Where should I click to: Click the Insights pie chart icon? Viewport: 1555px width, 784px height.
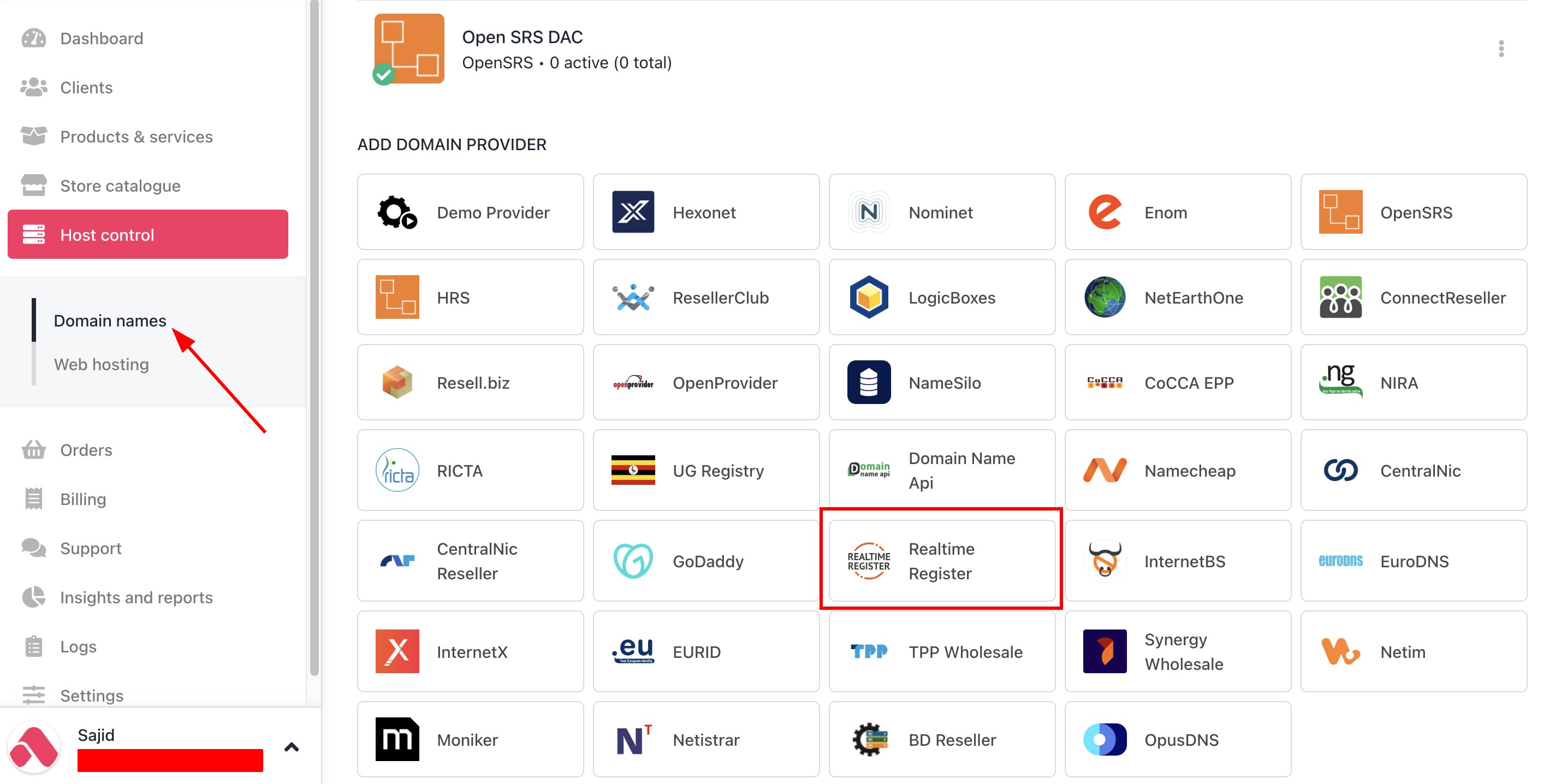(x=34, y=597)
